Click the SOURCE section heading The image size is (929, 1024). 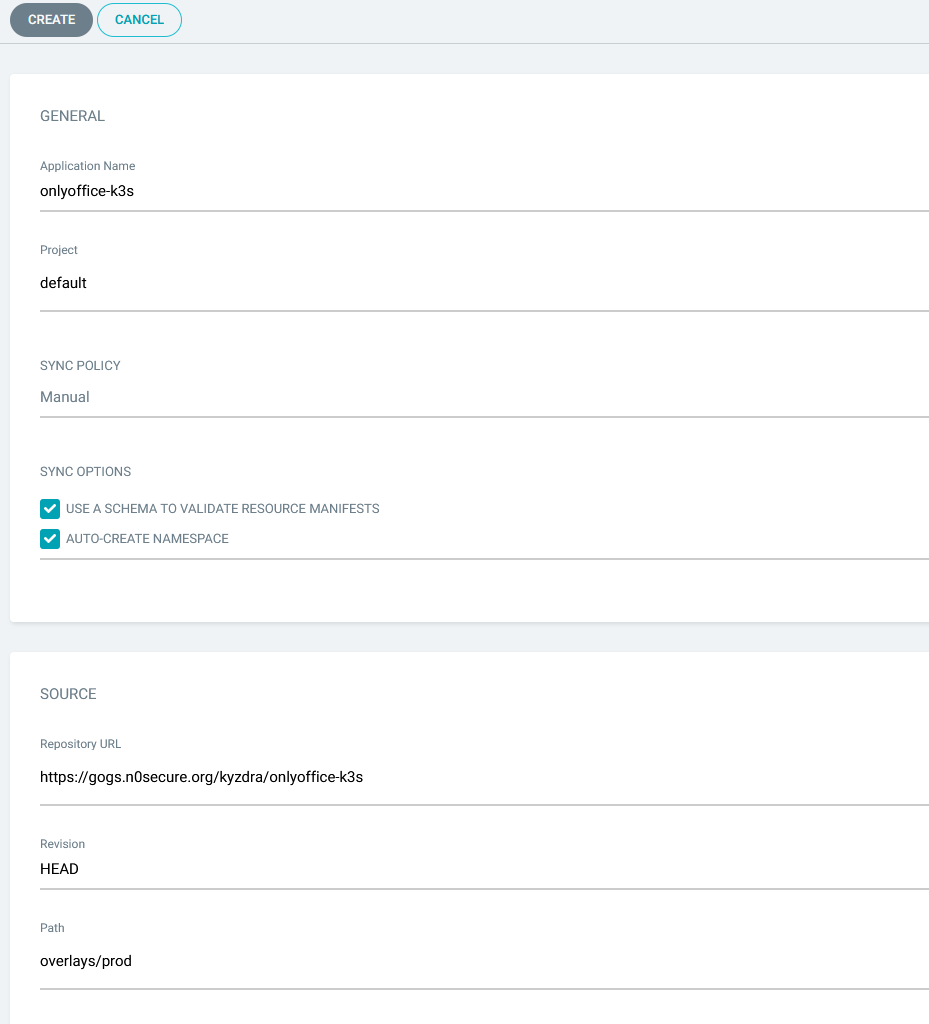tap(68, 694)
